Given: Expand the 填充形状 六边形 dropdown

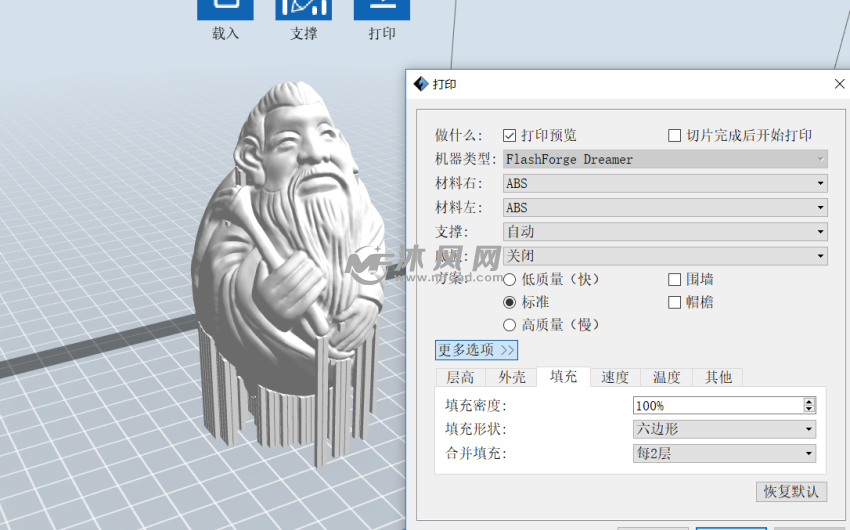Looking at the screenshot, I should click(x=724, y=429).
